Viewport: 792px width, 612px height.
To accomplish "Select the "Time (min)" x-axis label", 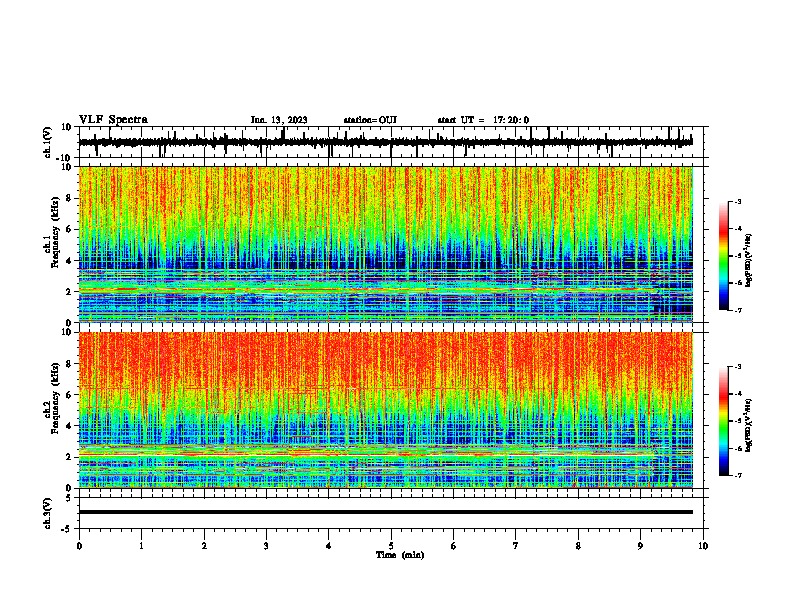I will [400, 555].
